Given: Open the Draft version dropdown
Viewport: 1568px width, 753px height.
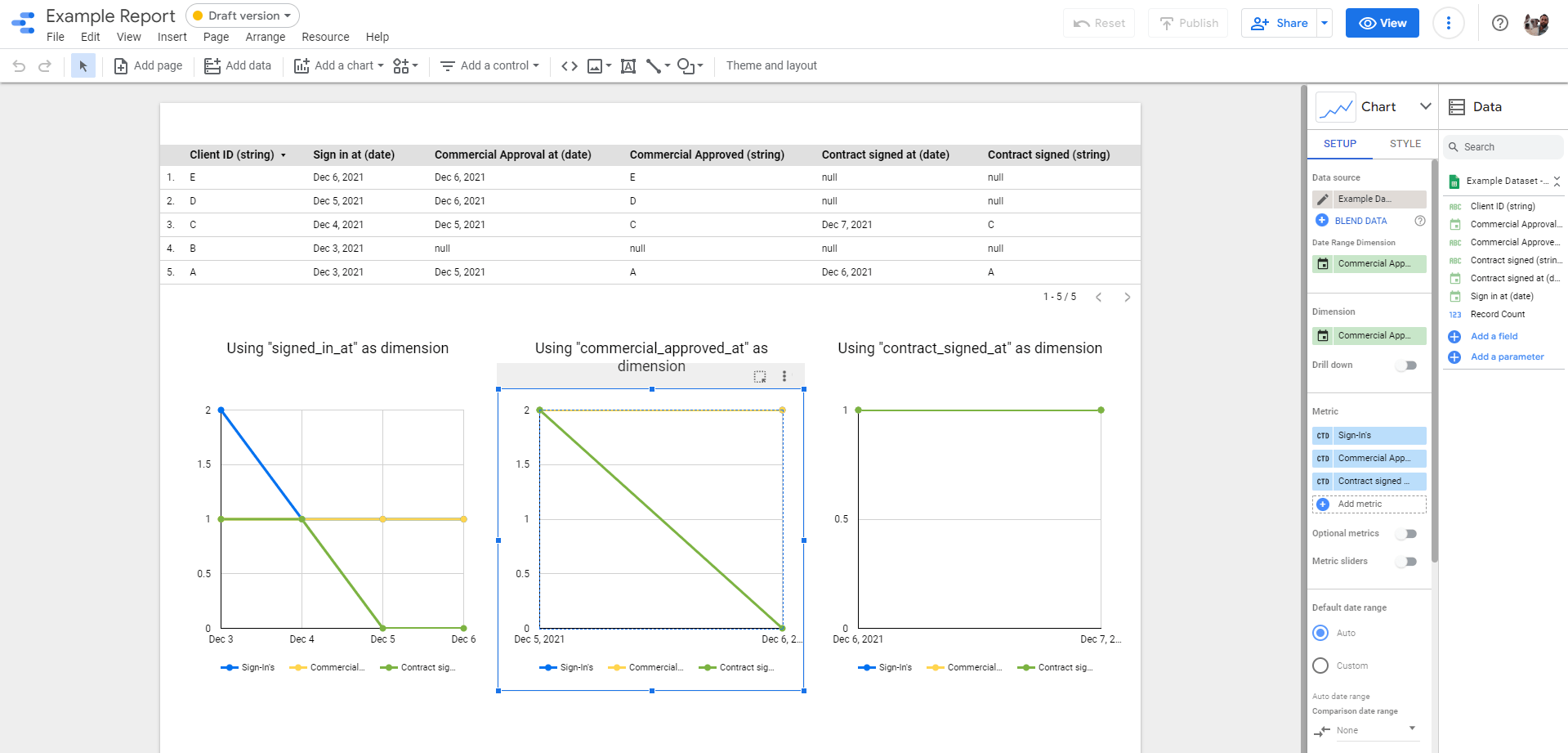Looking at the screenshot, I should click(x=241, y=15).
